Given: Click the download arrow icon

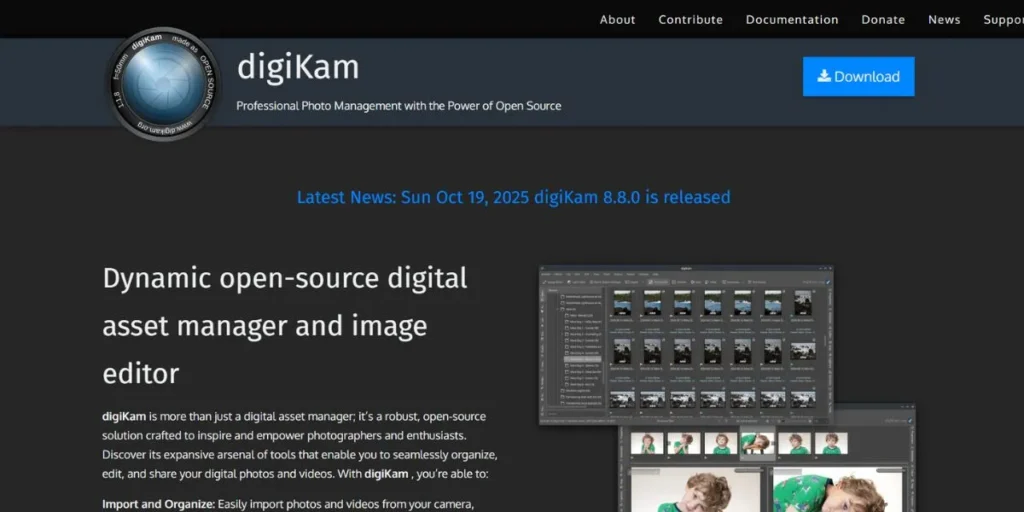Looking at the screenshot, I should click(824, 76).
